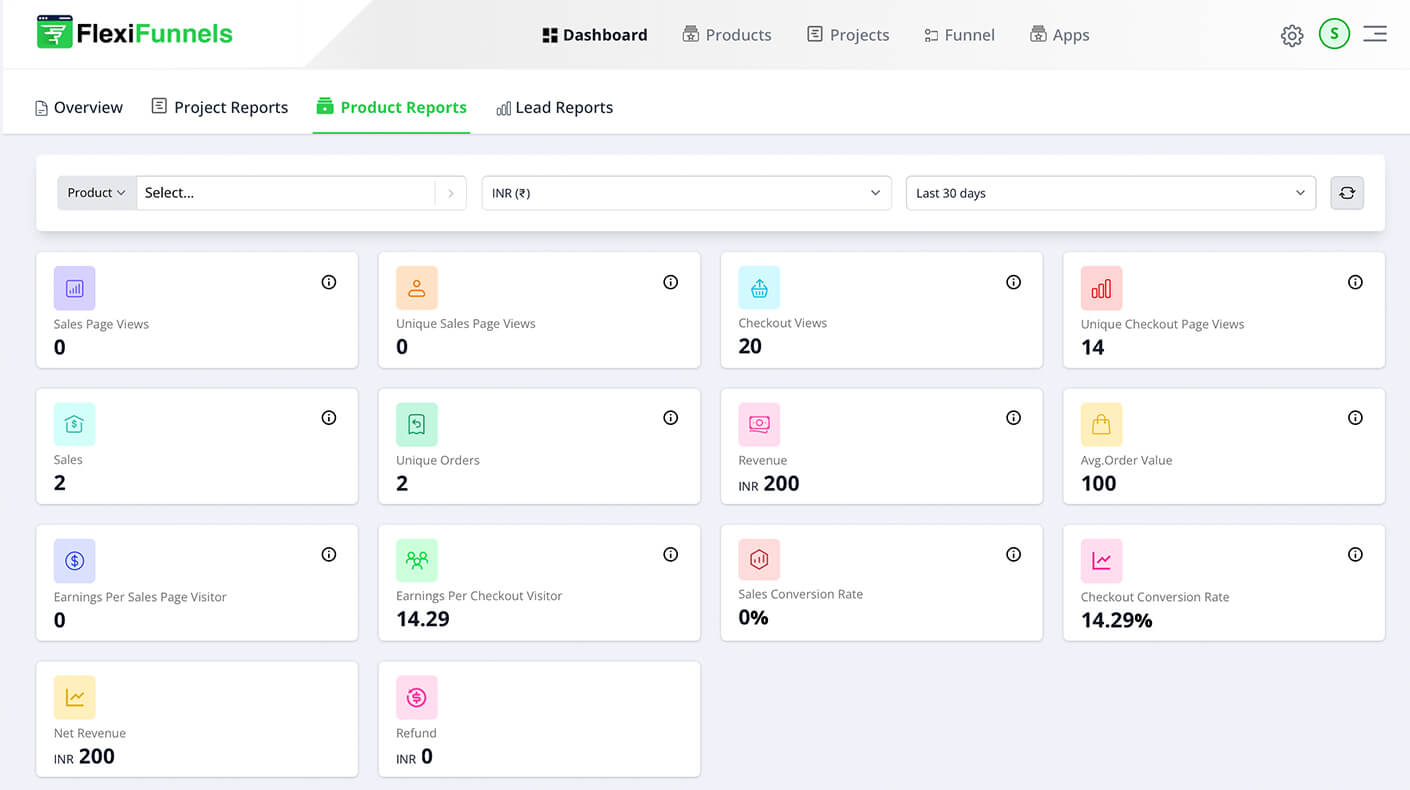Click info icon on Revenue card
Image resolution: width=1410 pixels, height=790 pixels.
(1013, 418)
